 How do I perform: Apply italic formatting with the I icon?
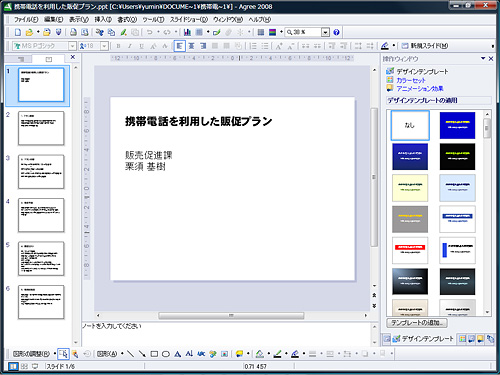click(130, 46)
